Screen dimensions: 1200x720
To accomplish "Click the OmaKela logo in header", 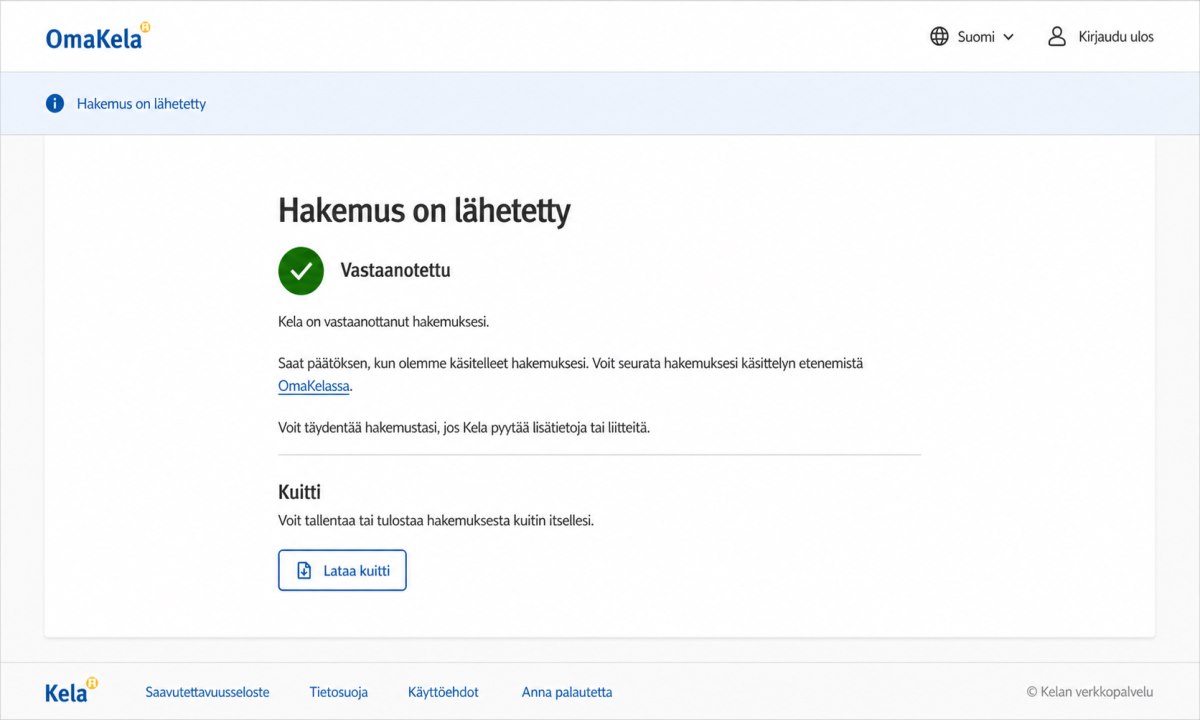I will click(98, 37).
